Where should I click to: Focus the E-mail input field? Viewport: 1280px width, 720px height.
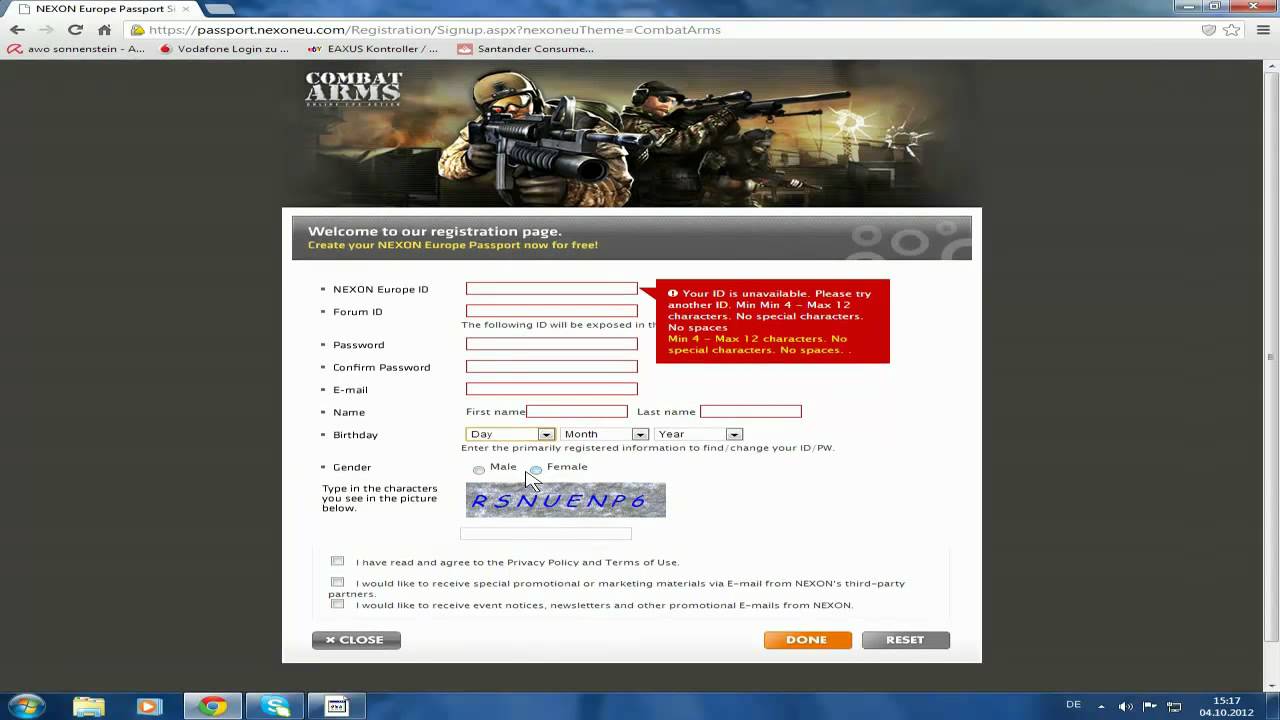[x=551, y=389]
